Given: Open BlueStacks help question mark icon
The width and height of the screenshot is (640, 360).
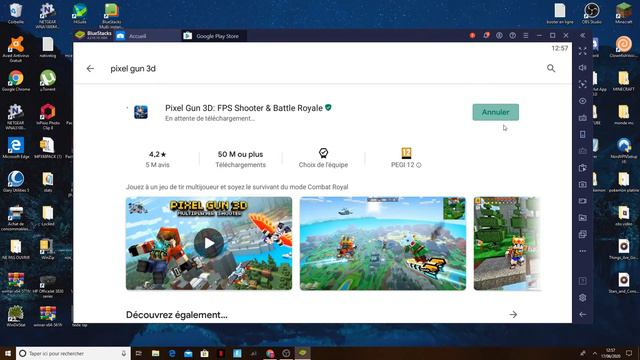Looking at the screenshot, I should coord(513,36).
